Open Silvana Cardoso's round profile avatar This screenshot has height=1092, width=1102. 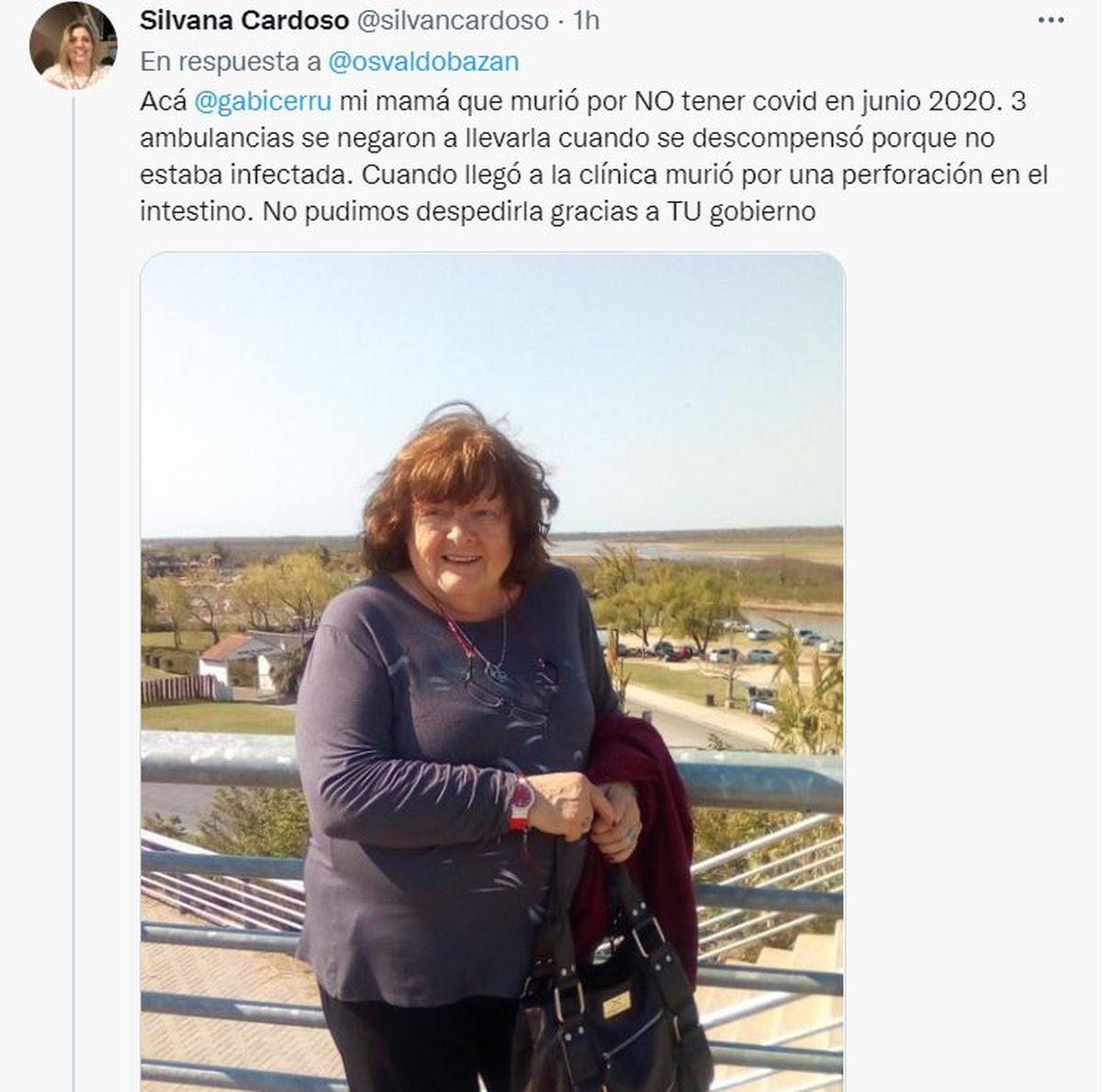73,45
